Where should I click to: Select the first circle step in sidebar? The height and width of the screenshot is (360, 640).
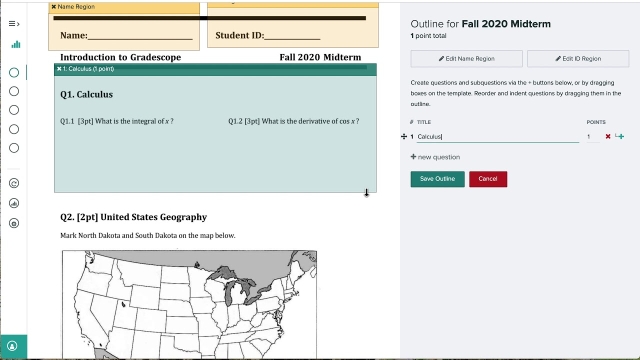coord(14,73)
